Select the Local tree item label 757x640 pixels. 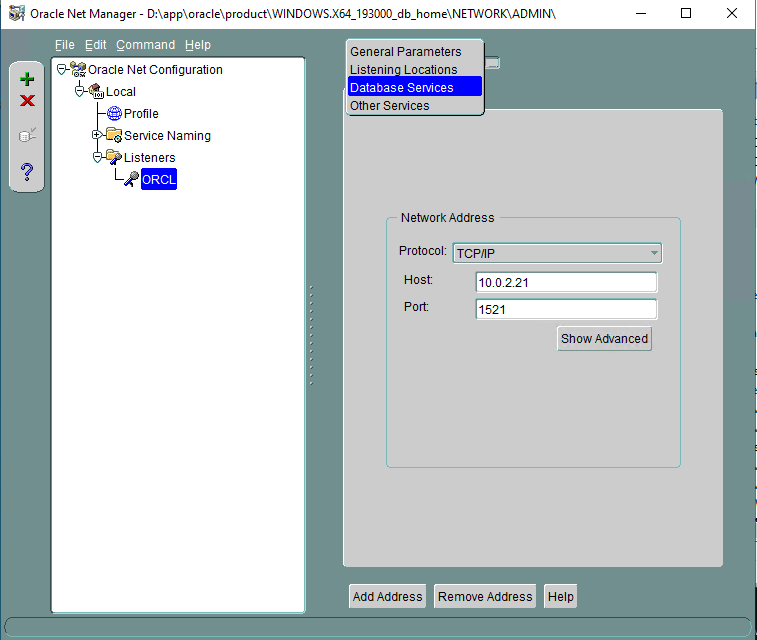121,92
